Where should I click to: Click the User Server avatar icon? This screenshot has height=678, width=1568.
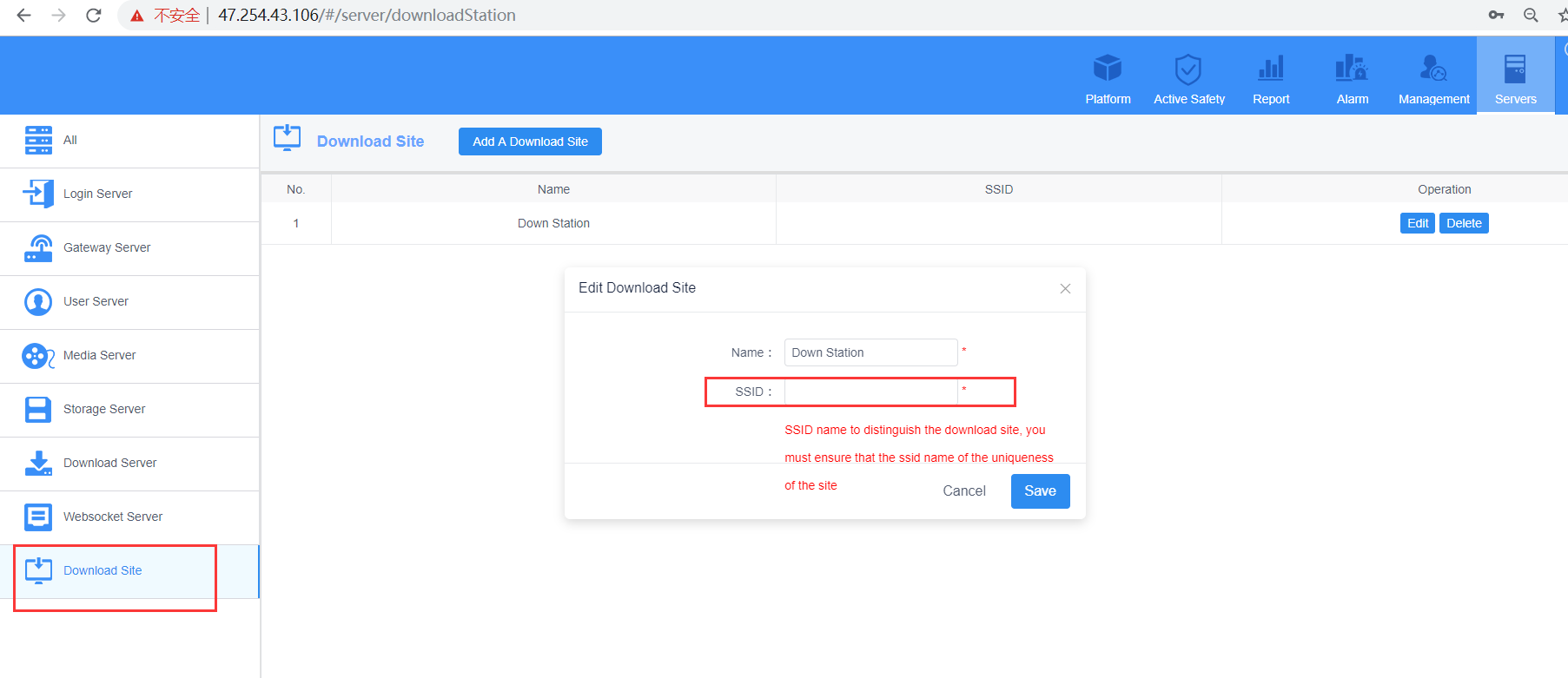click(38, 301)
